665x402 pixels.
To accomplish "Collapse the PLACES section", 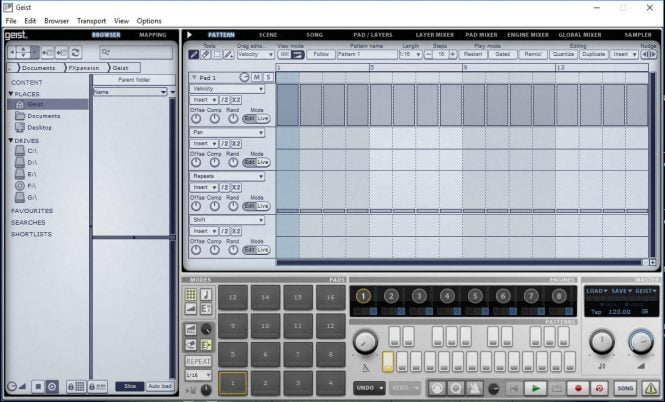I will click(11, 94).
